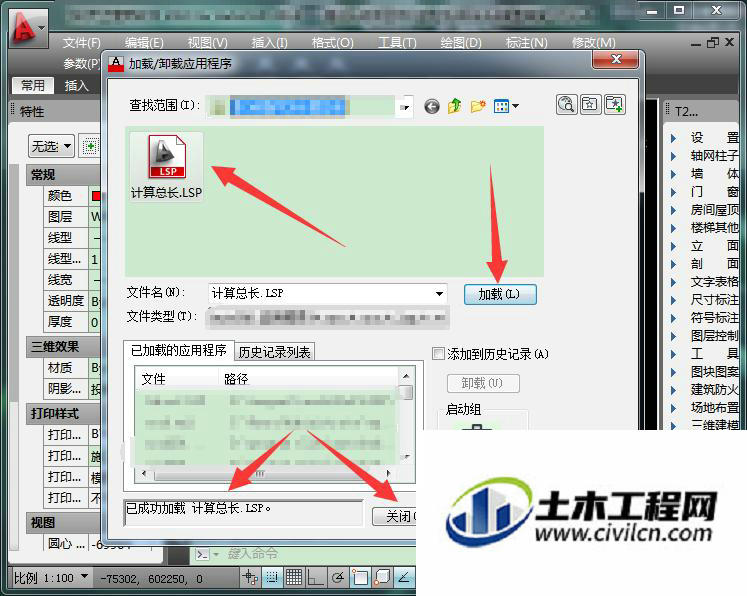Open the 修改(M) menu

(594, 43)
